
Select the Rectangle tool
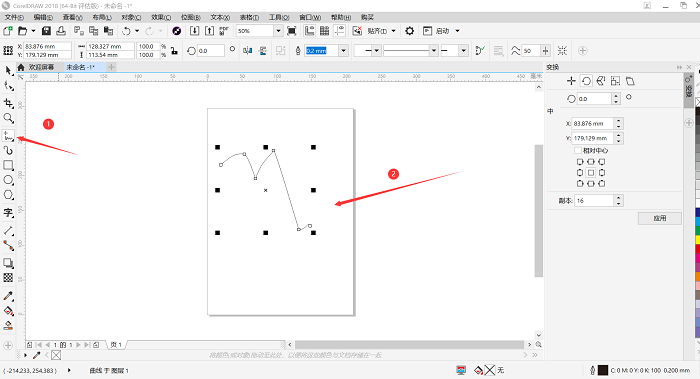(8, 165)
